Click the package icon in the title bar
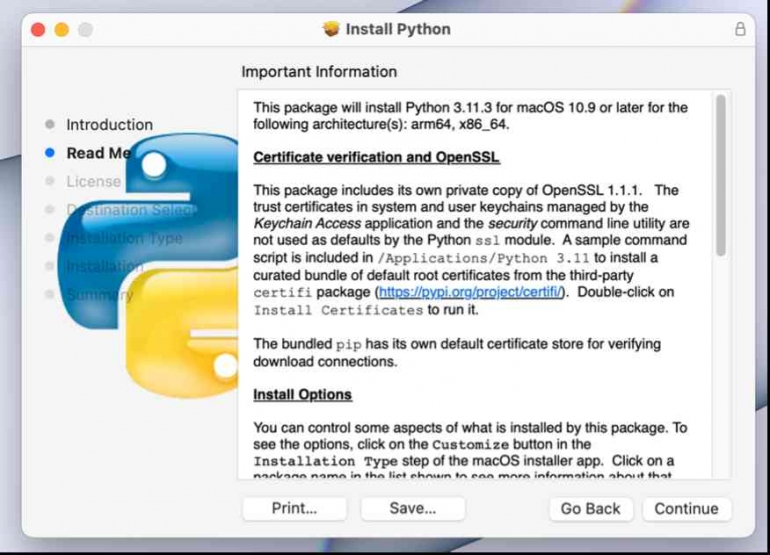Viewport: 770px width, 555px height. [x=331, y=29]
